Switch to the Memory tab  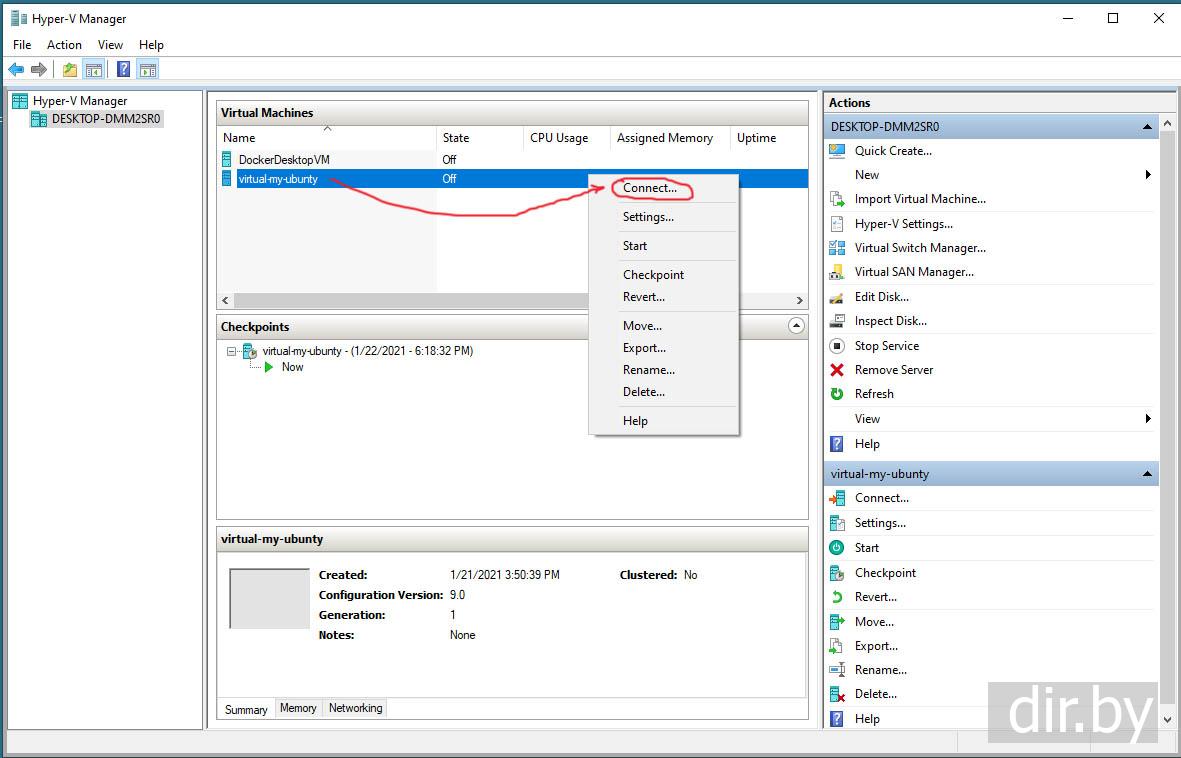point(298,708)
